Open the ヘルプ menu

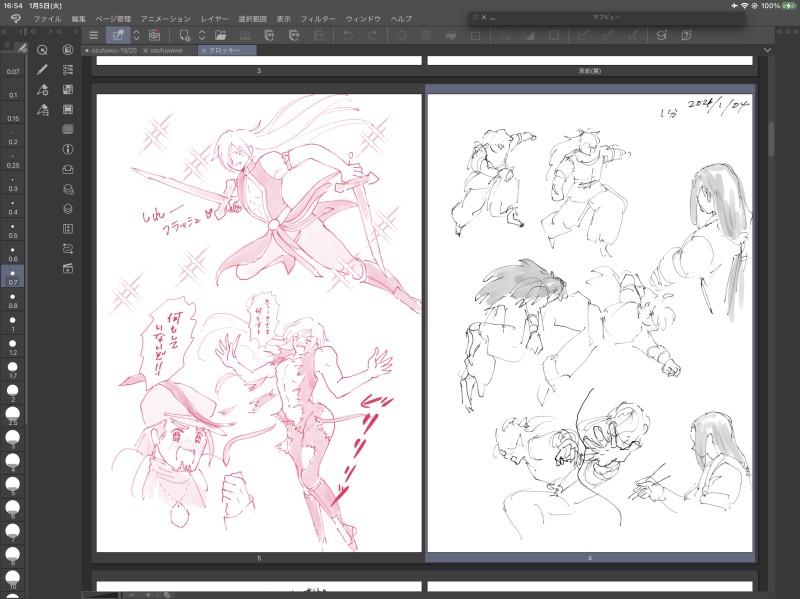coord(401,19)
